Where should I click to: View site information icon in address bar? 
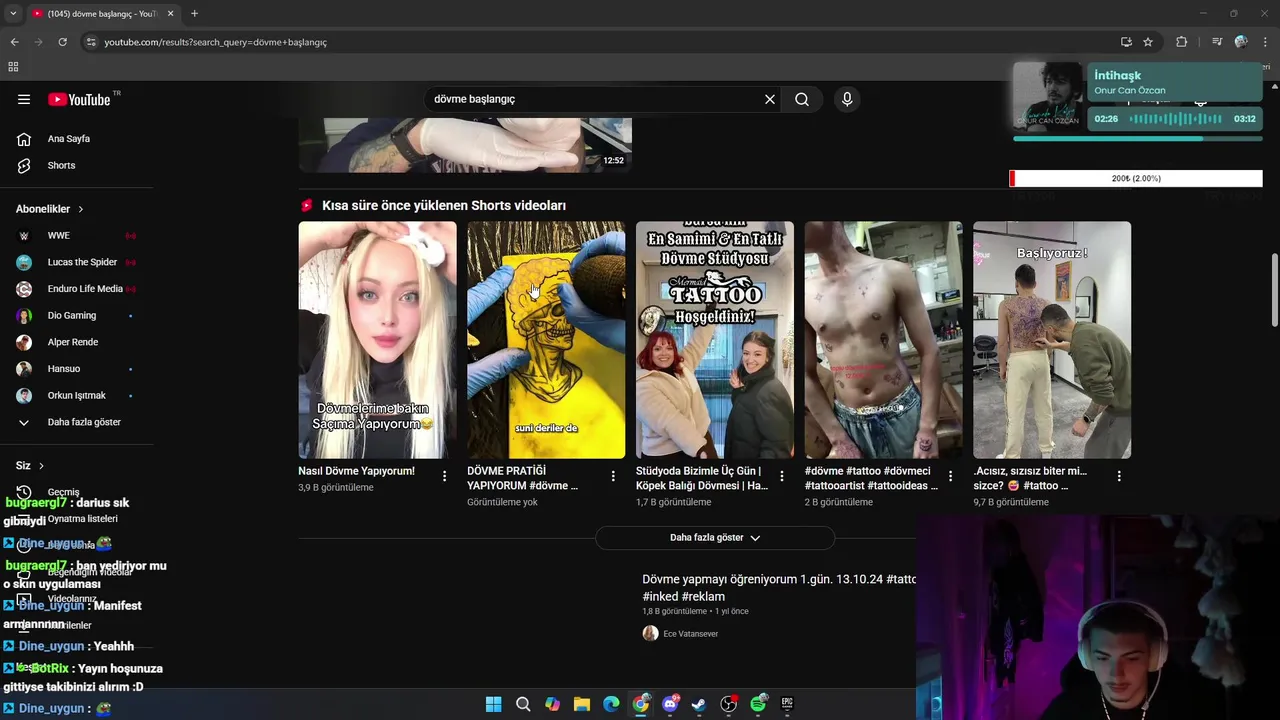point(91,42)
